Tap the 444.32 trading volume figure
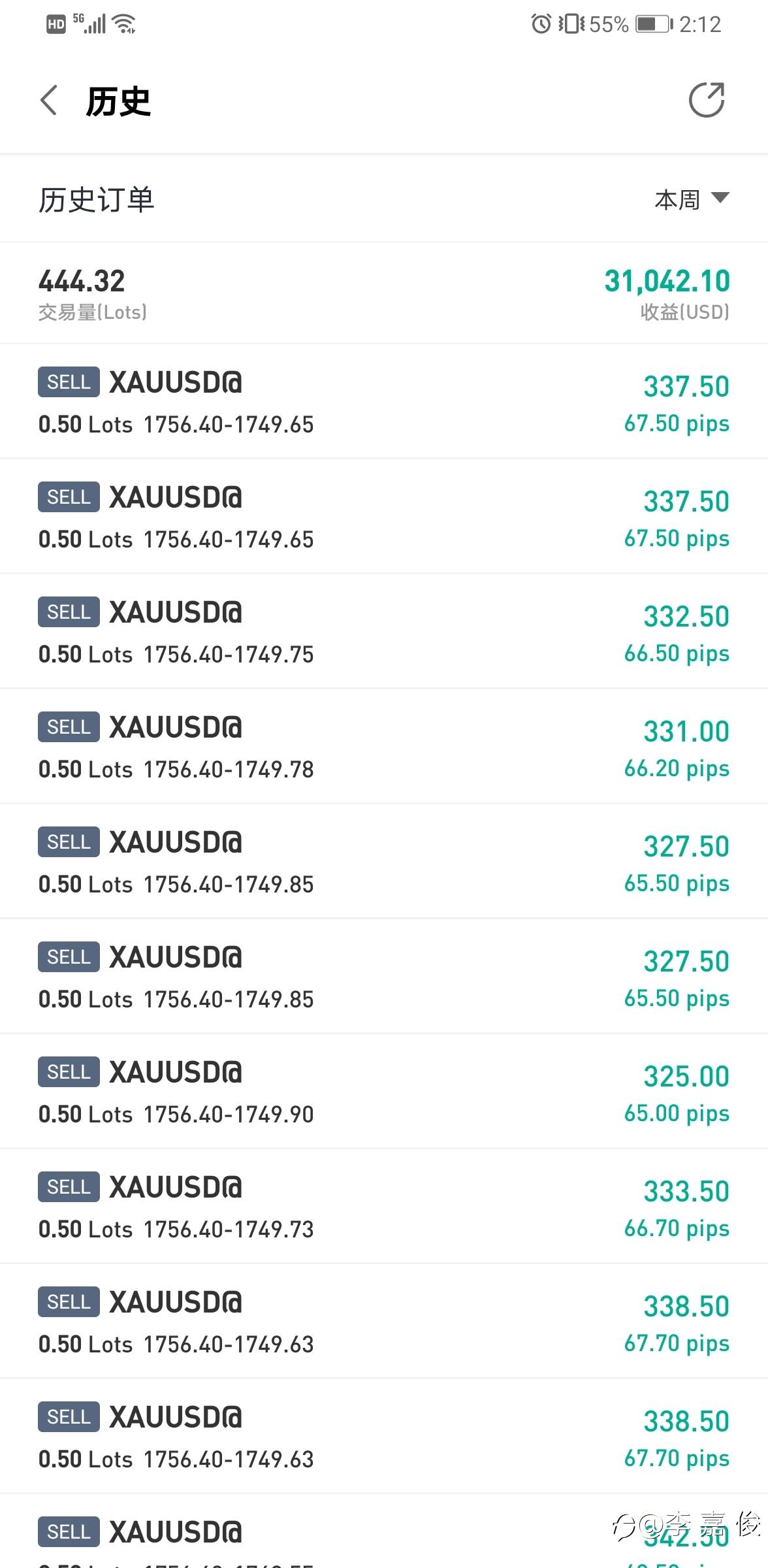Image resolution: width=768 pixels, height=1568 pixels. [82, 282]
